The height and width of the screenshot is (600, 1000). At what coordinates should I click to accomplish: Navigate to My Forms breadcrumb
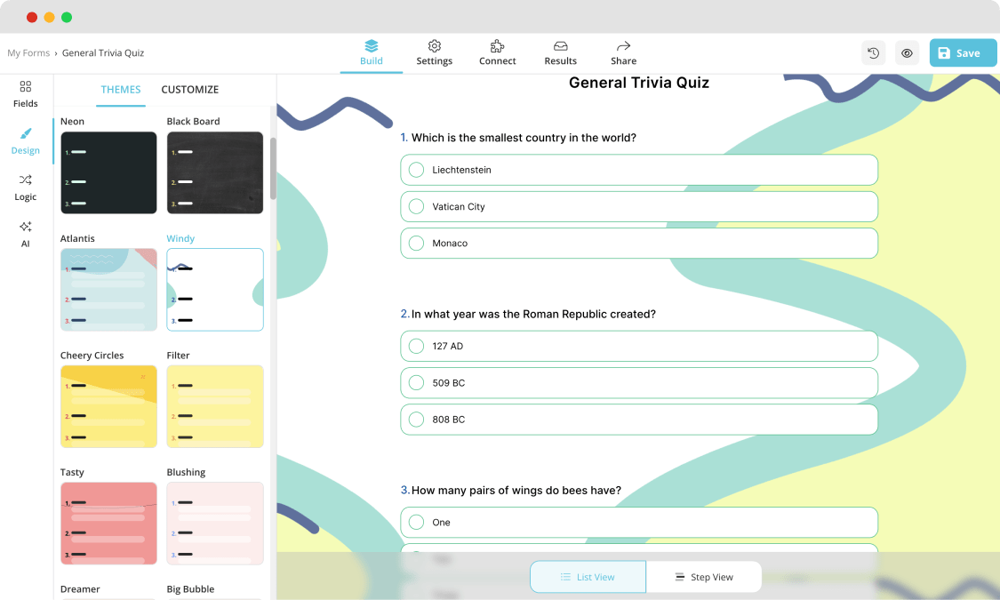(x=28, y=53)
